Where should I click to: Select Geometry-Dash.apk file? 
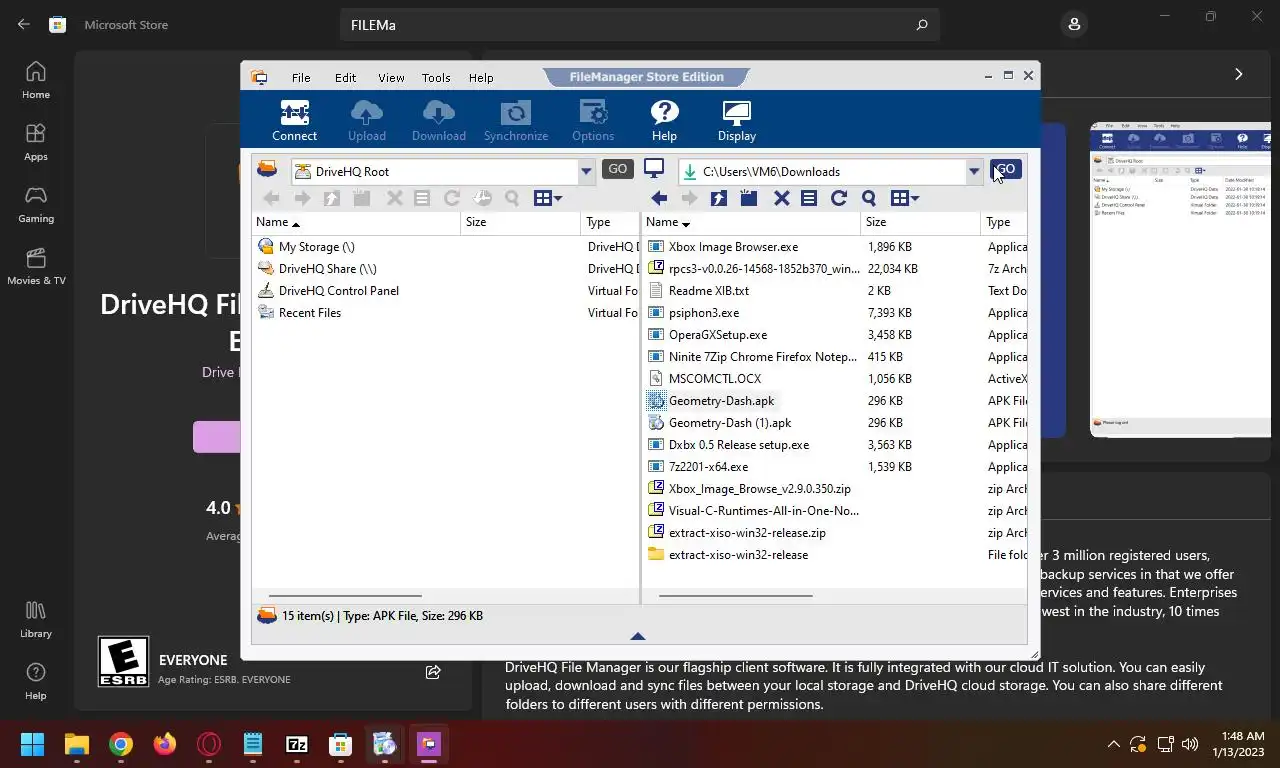tap(721, 401)
